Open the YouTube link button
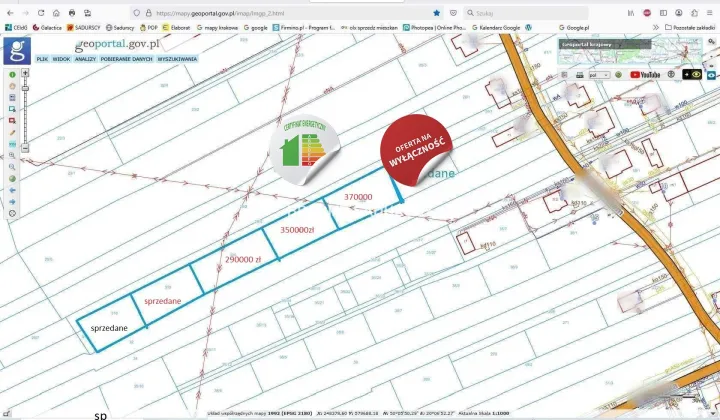Viewport: 720px width, 420px height. pyautogui.click(x=645, y=75)
